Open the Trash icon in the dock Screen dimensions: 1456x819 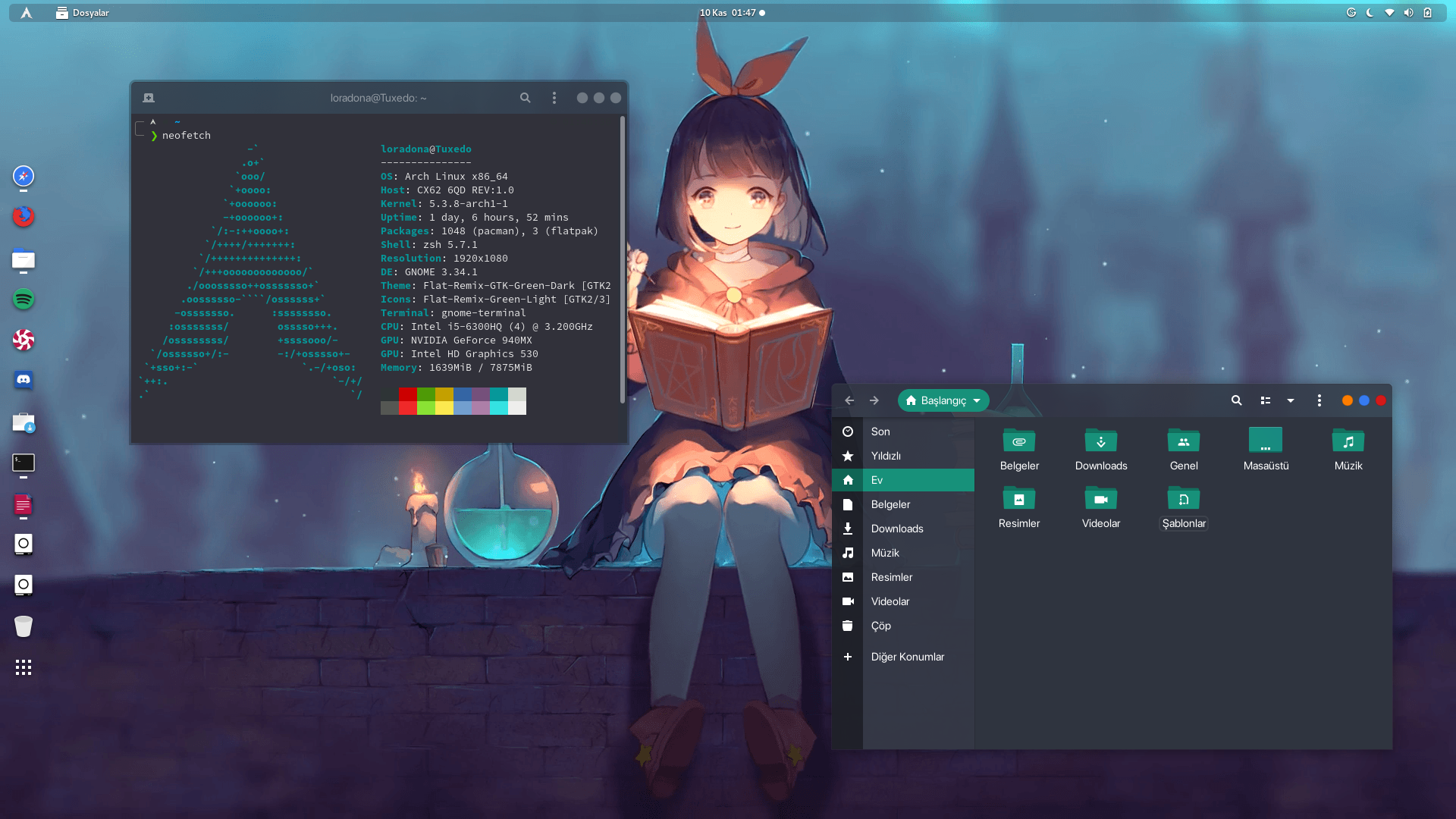click(x=24, y=626)
